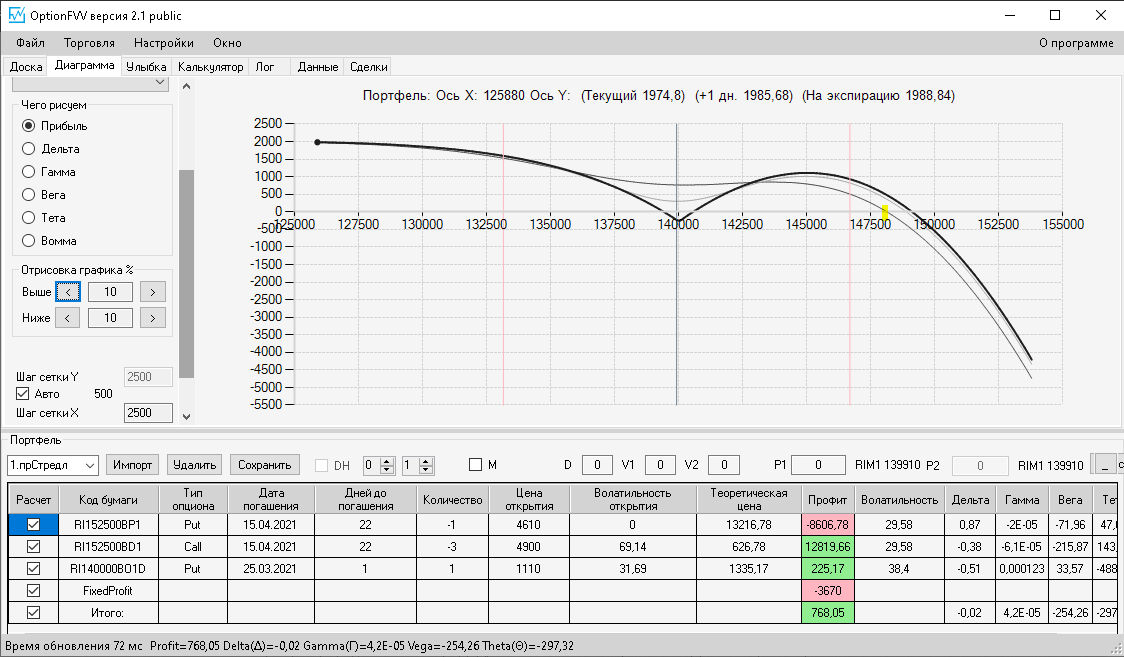Click the profit cell 12819,66
This screenshot has width=1124, height=657.
click(827, 547)
